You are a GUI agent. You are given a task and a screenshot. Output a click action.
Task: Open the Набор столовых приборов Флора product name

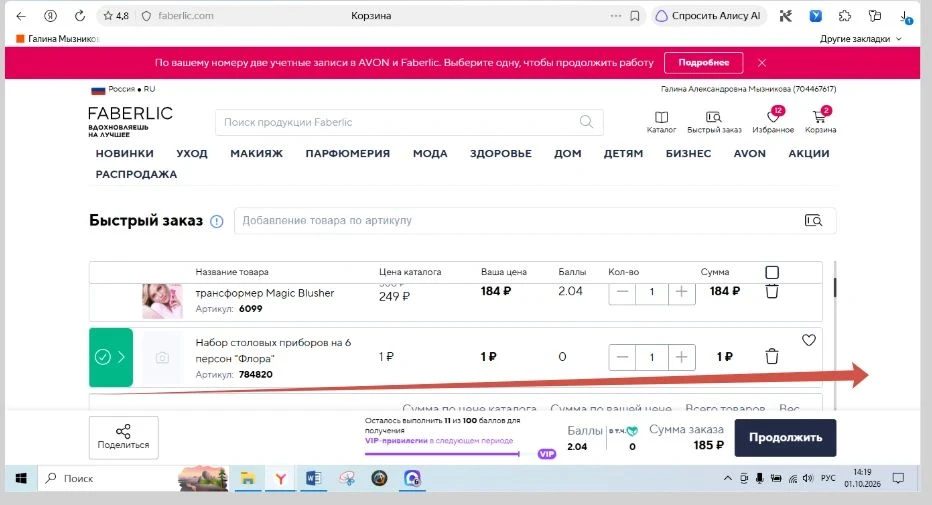pyautogui.click(x=273, y=351)
